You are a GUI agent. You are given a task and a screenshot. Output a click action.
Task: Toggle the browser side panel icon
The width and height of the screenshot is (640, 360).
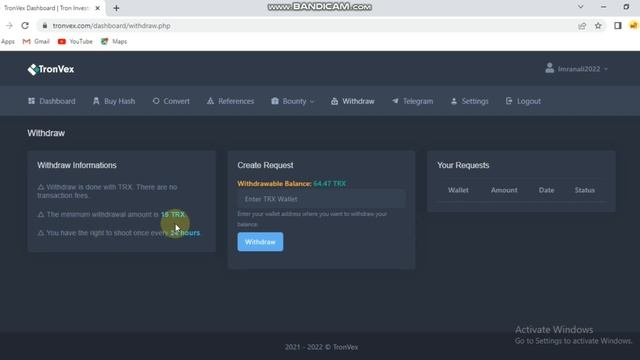pos(618,26)
